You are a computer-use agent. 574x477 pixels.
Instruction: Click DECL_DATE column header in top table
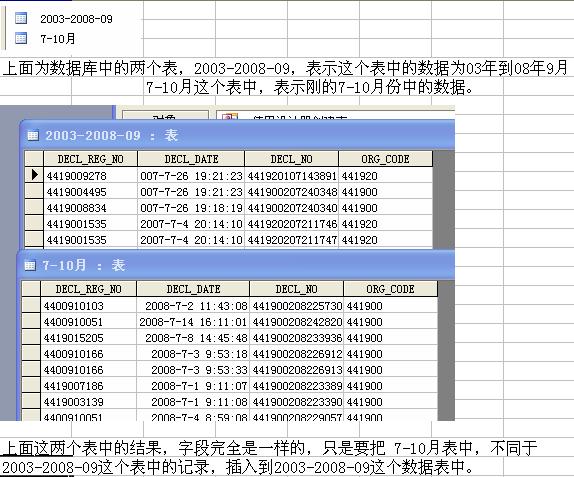click(x=191, y=159)
